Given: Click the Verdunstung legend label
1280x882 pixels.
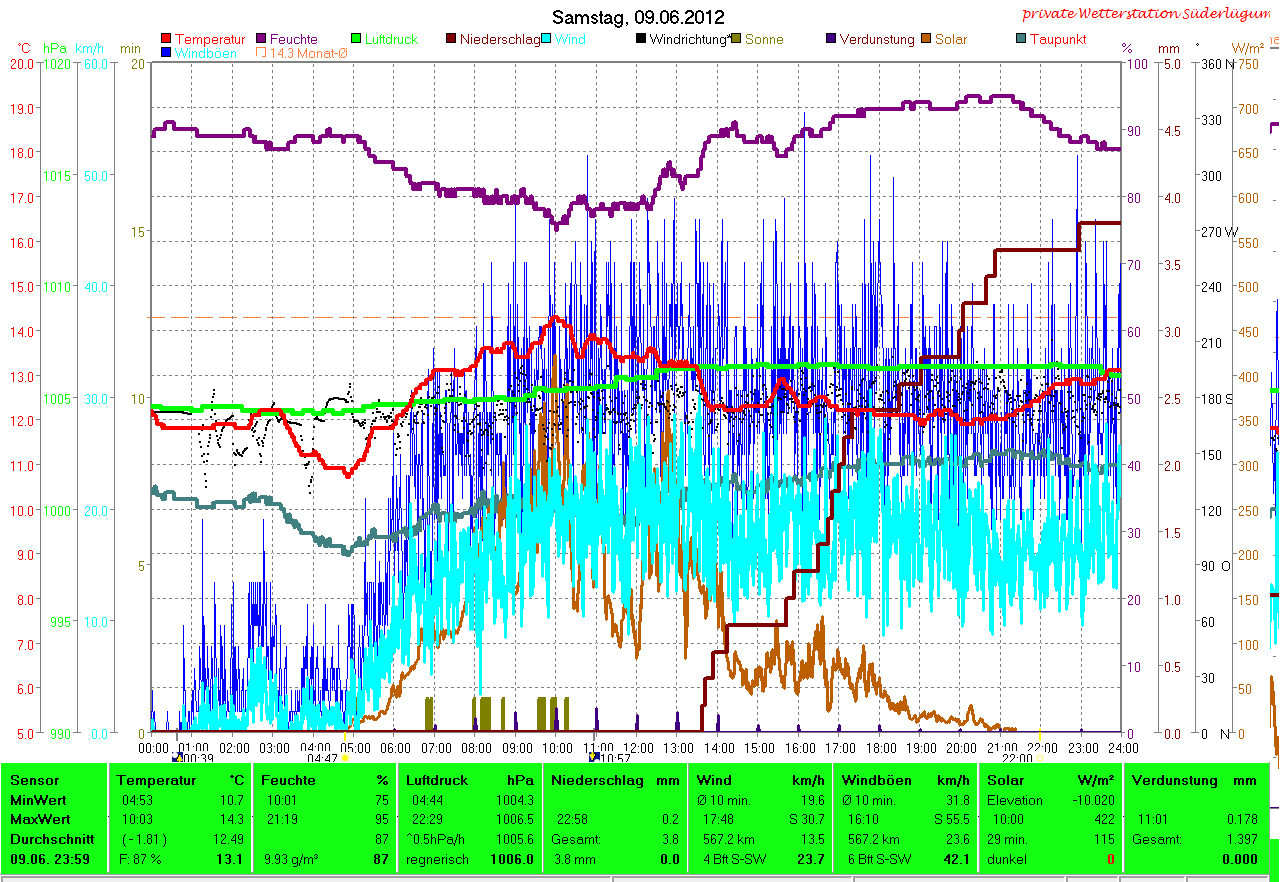Looking at the screenshot, I should 876,40.
